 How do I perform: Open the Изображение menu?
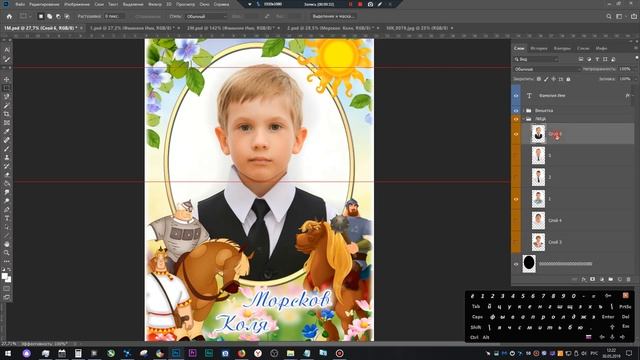tap(77, 4)
